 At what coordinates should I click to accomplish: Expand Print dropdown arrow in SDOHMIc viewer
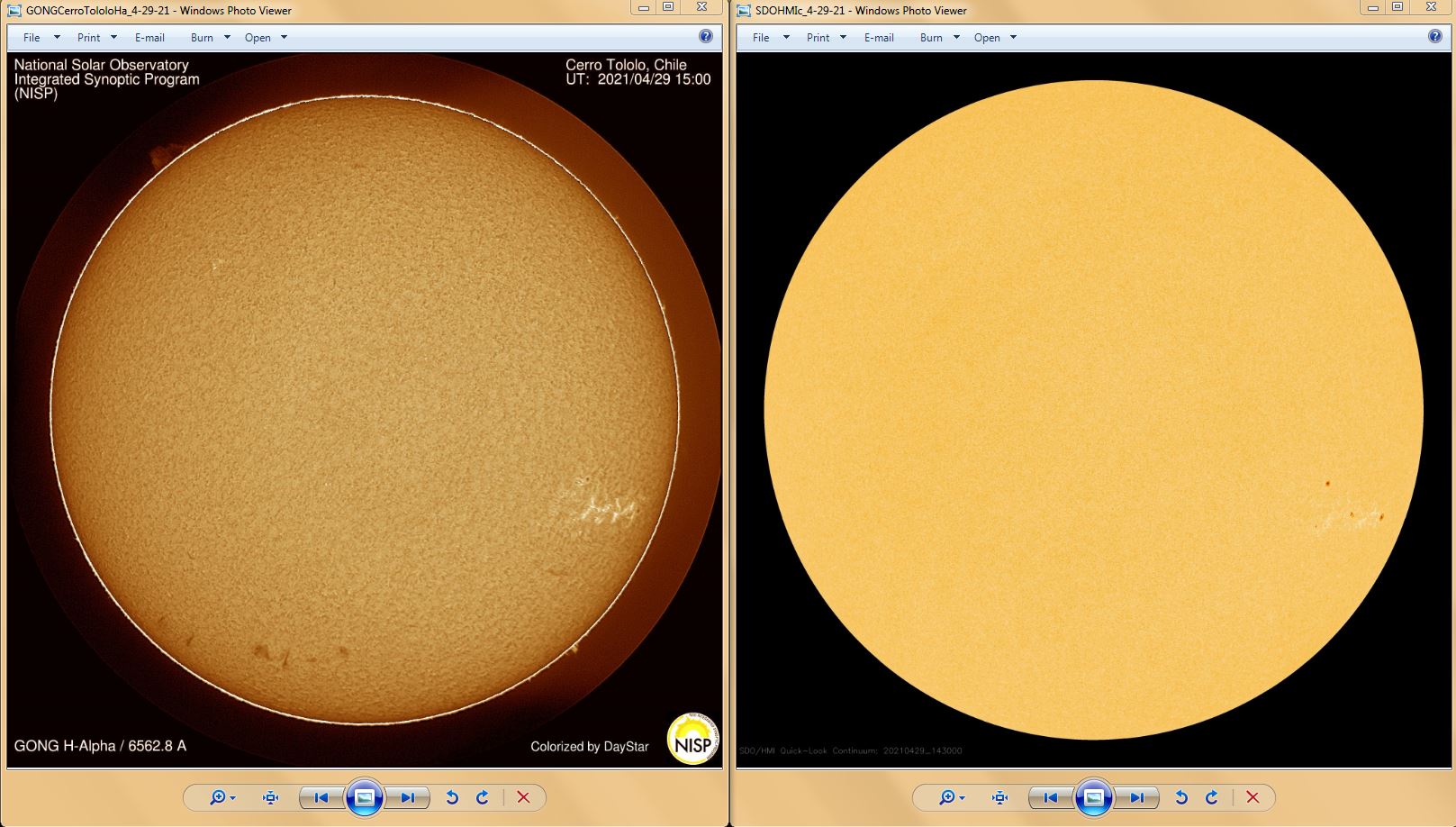tap(843, 38)
